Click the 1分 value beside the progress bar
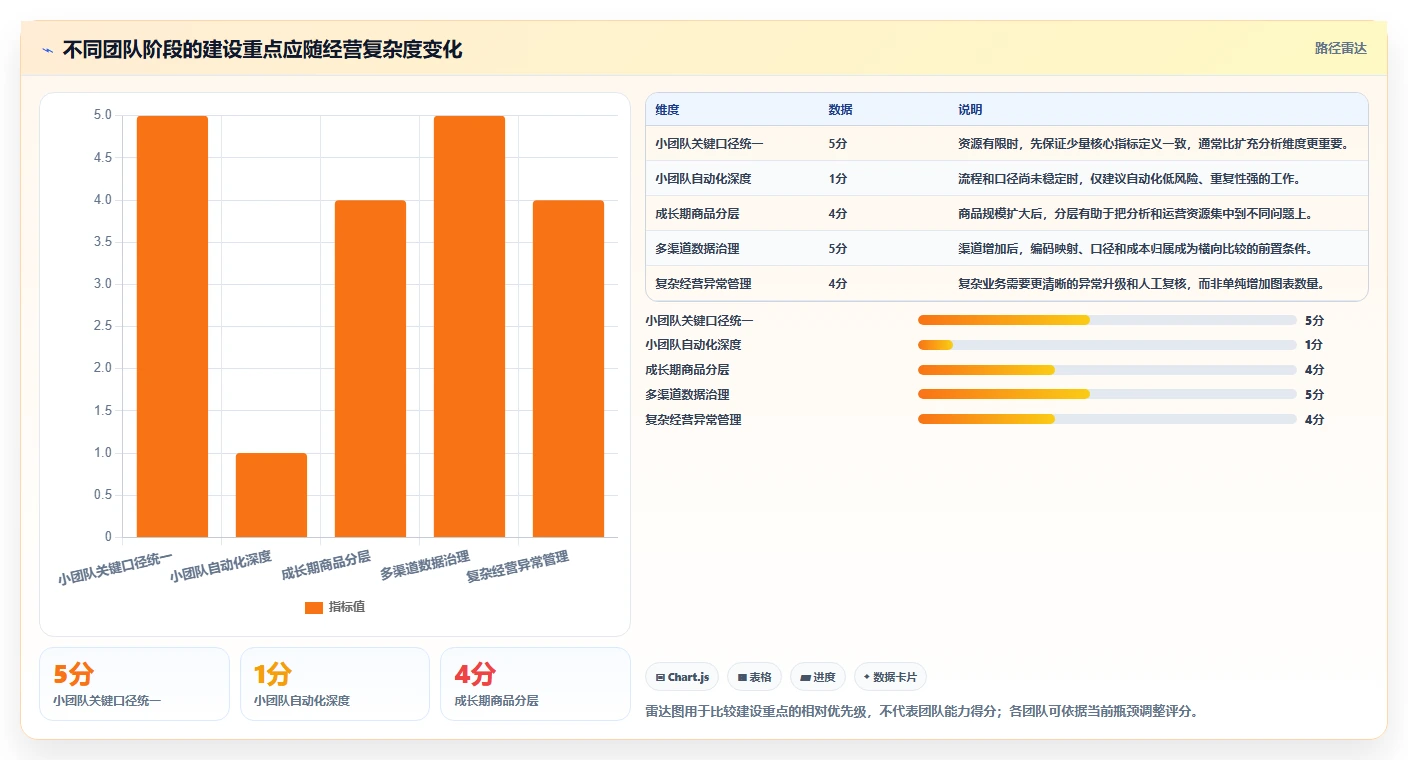1408x760 pixels. tap(1314, 345)
